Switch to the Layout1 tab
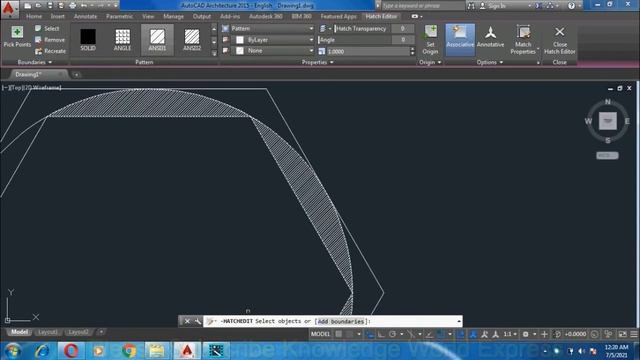 pos(47,332)
